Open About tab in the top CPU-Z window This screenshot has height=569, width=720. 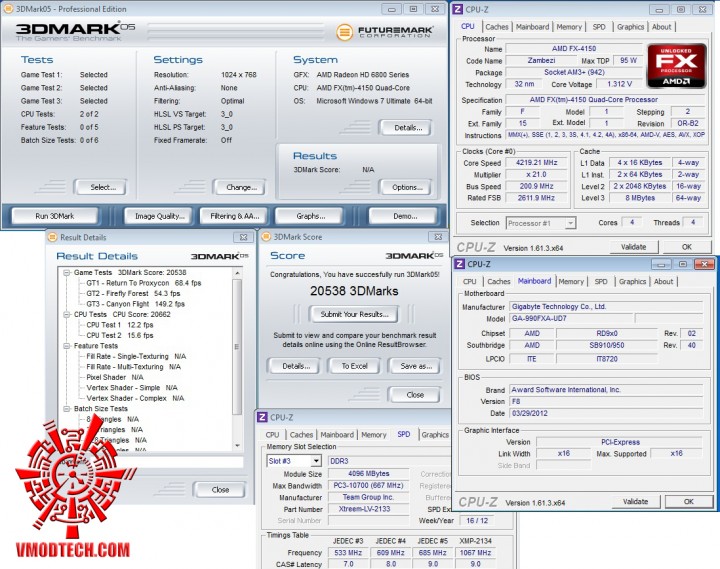pos(662,27)
